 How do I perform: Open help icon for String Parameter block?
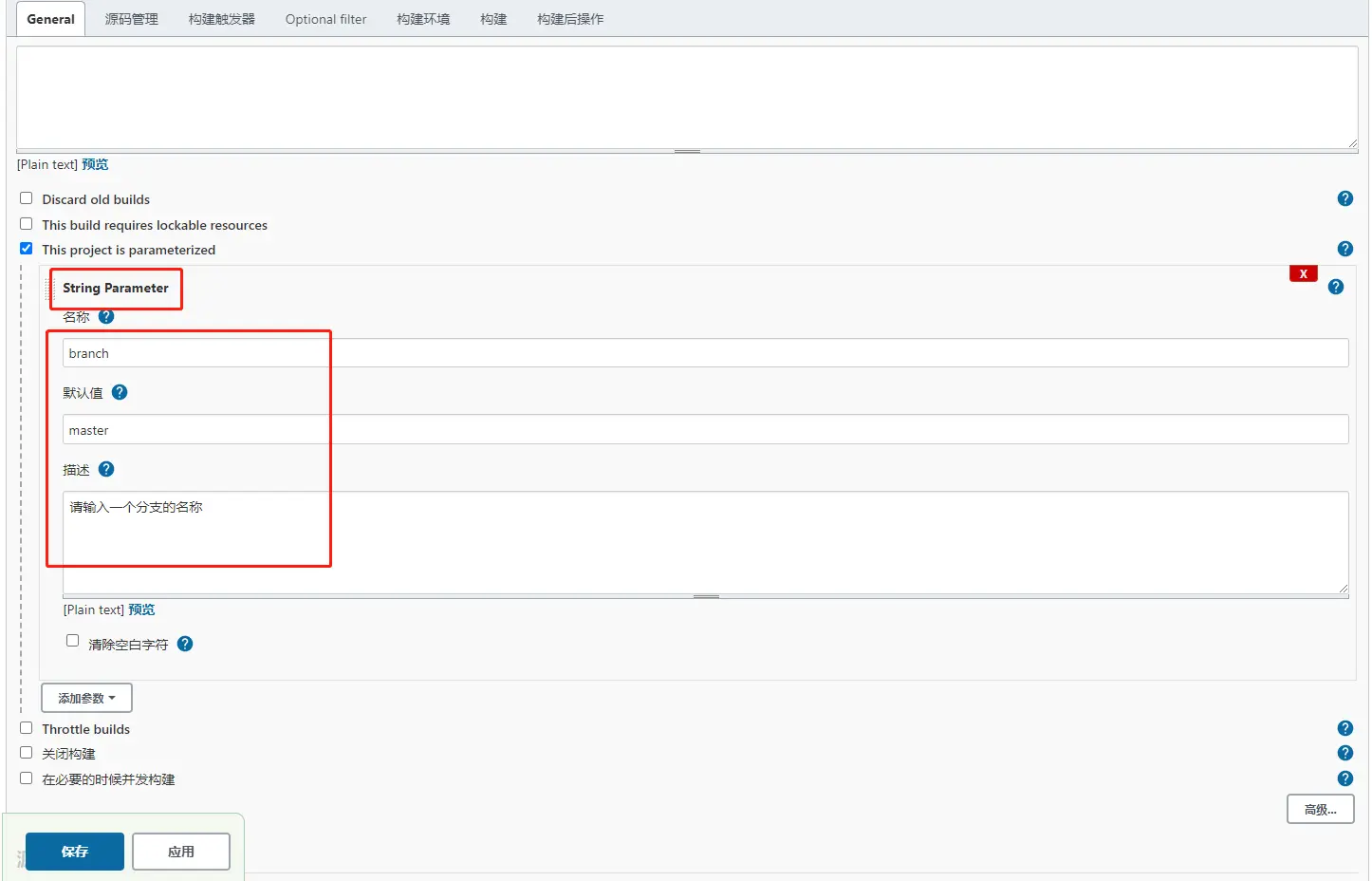1335,287
